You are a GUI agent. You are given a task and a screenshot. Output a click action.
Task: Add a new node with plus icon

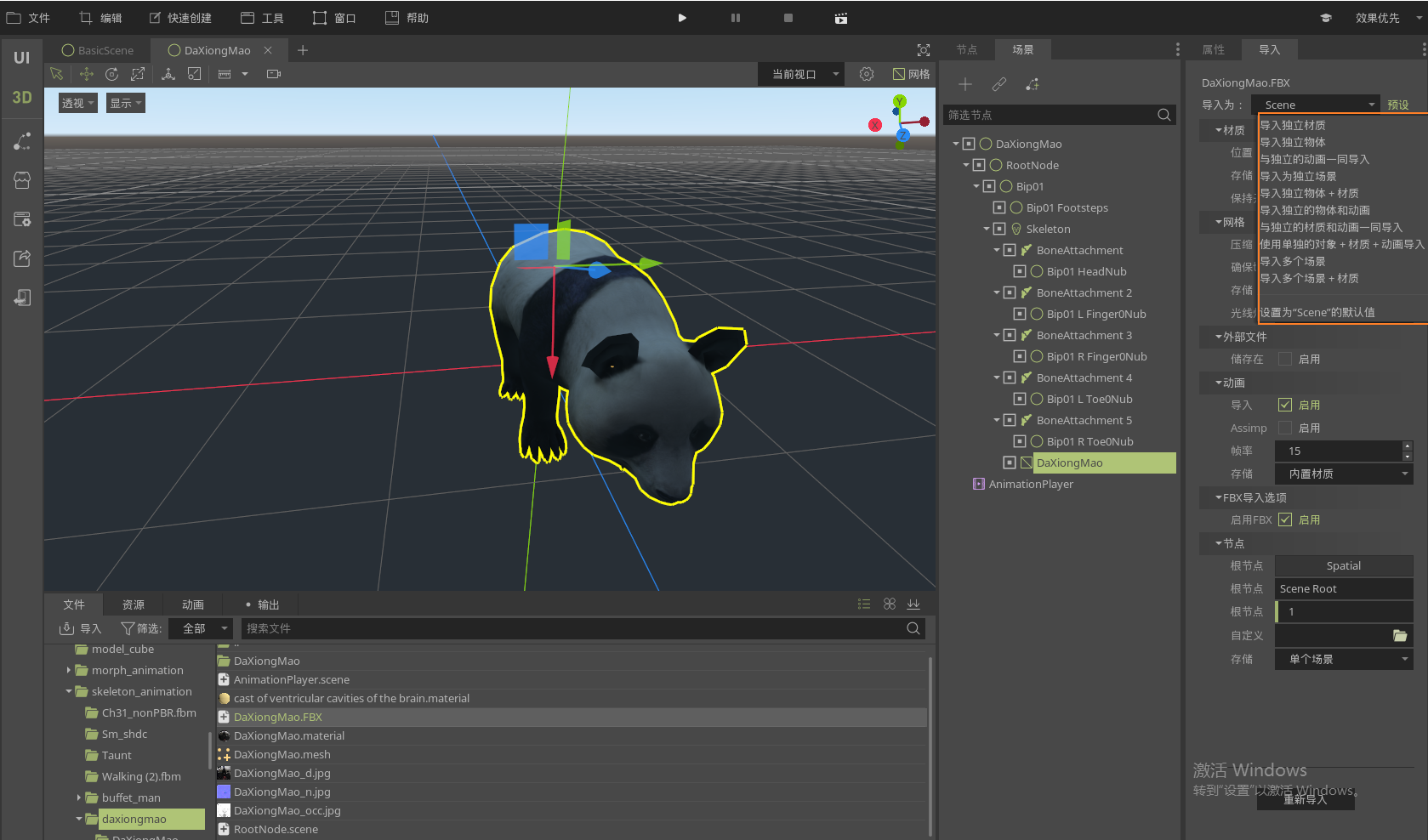click(965, 84)
